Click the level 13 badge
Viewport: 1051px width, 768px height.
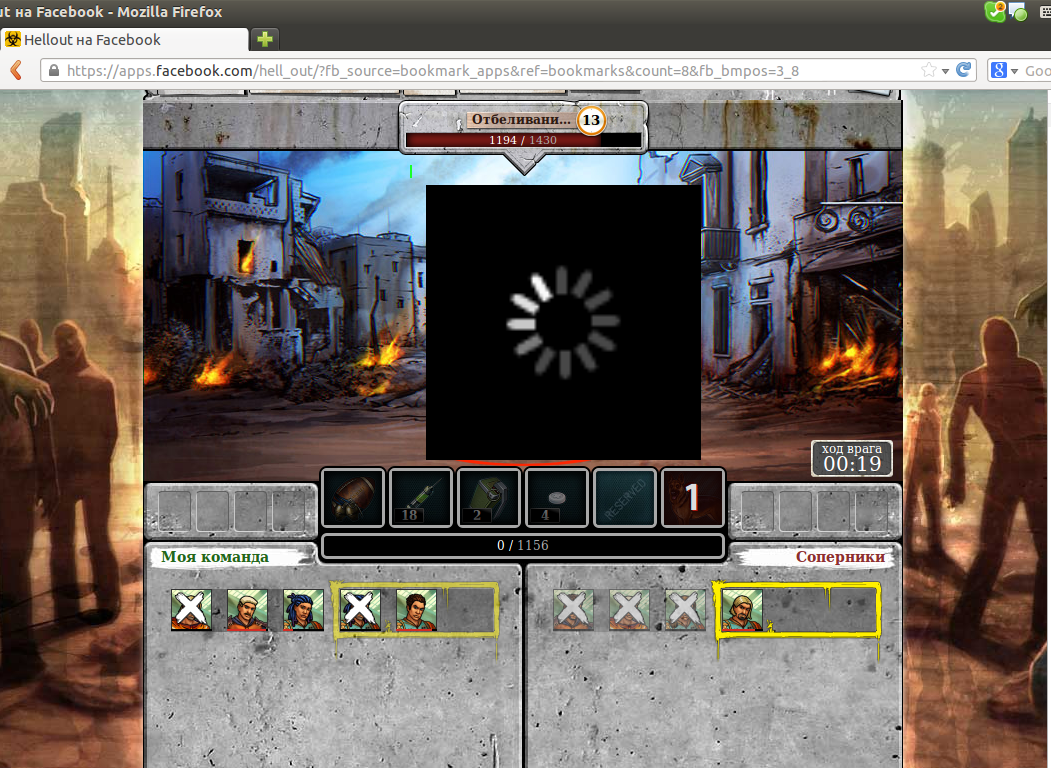[x=591, y=120]
